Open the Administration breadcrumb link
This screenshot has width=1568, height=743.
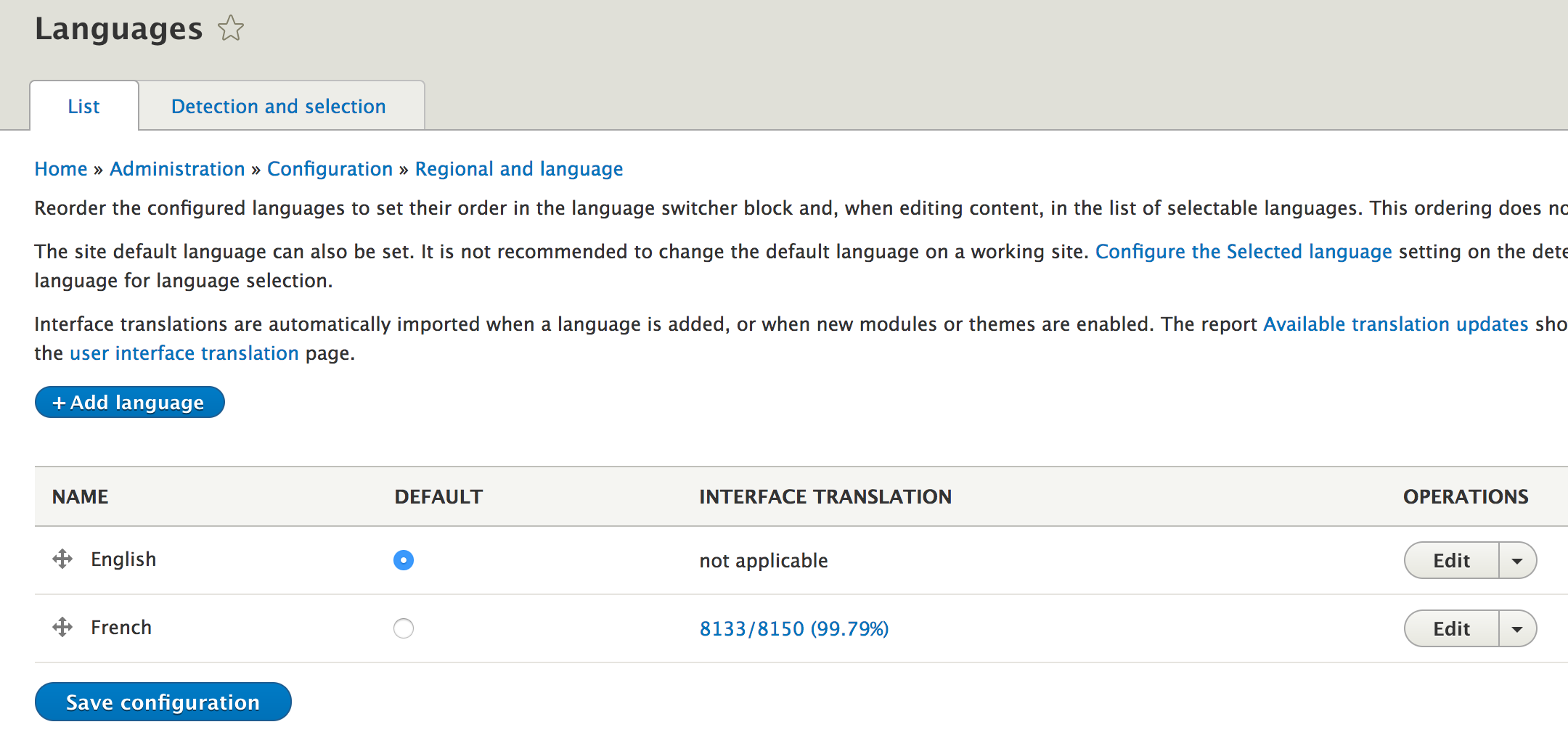pyautogui.click(x=177, y=169)
